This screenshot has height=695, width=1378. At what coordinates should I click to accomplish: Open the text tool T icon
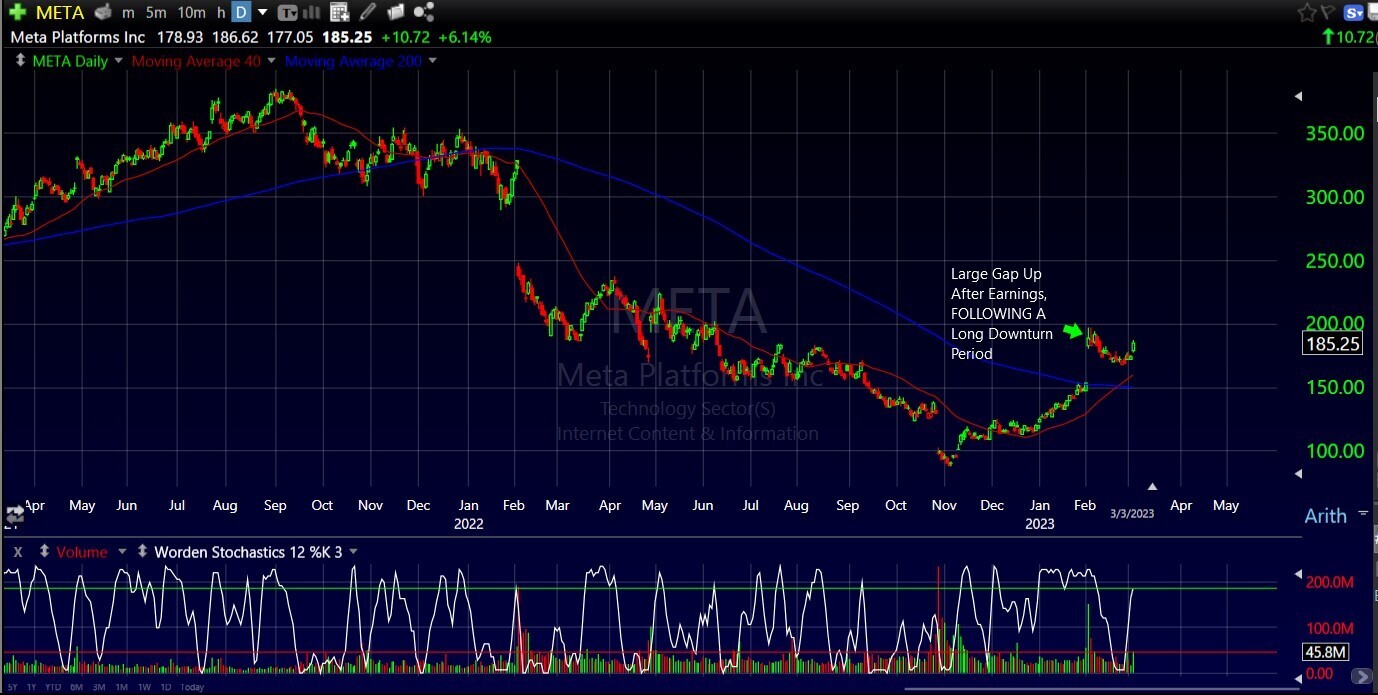pyautogui.click(x=288, y=13)
